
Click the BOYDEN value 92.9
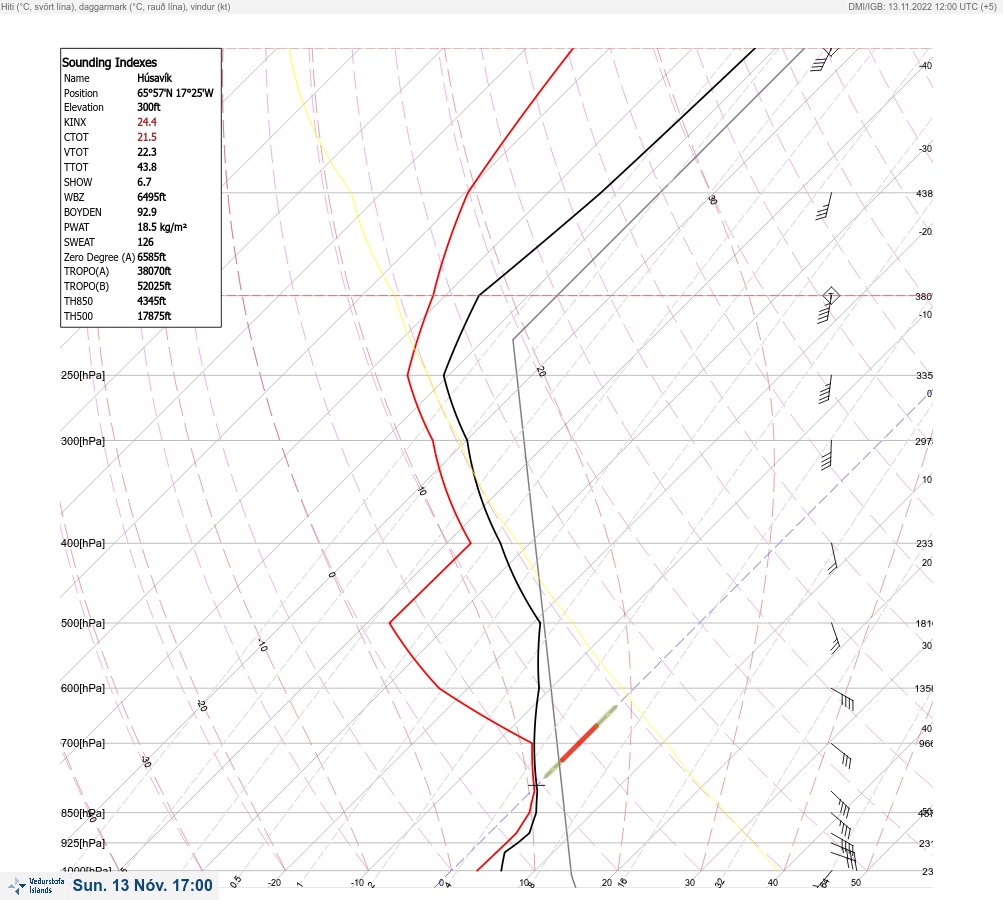[x=146, y=212]
